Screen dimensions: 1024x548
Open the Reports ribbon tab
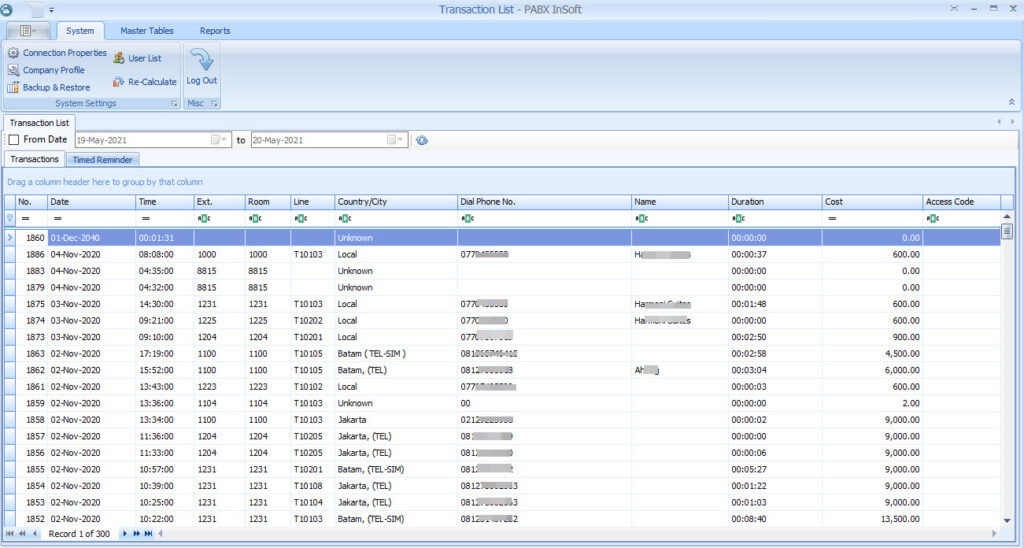pos(215,31)
